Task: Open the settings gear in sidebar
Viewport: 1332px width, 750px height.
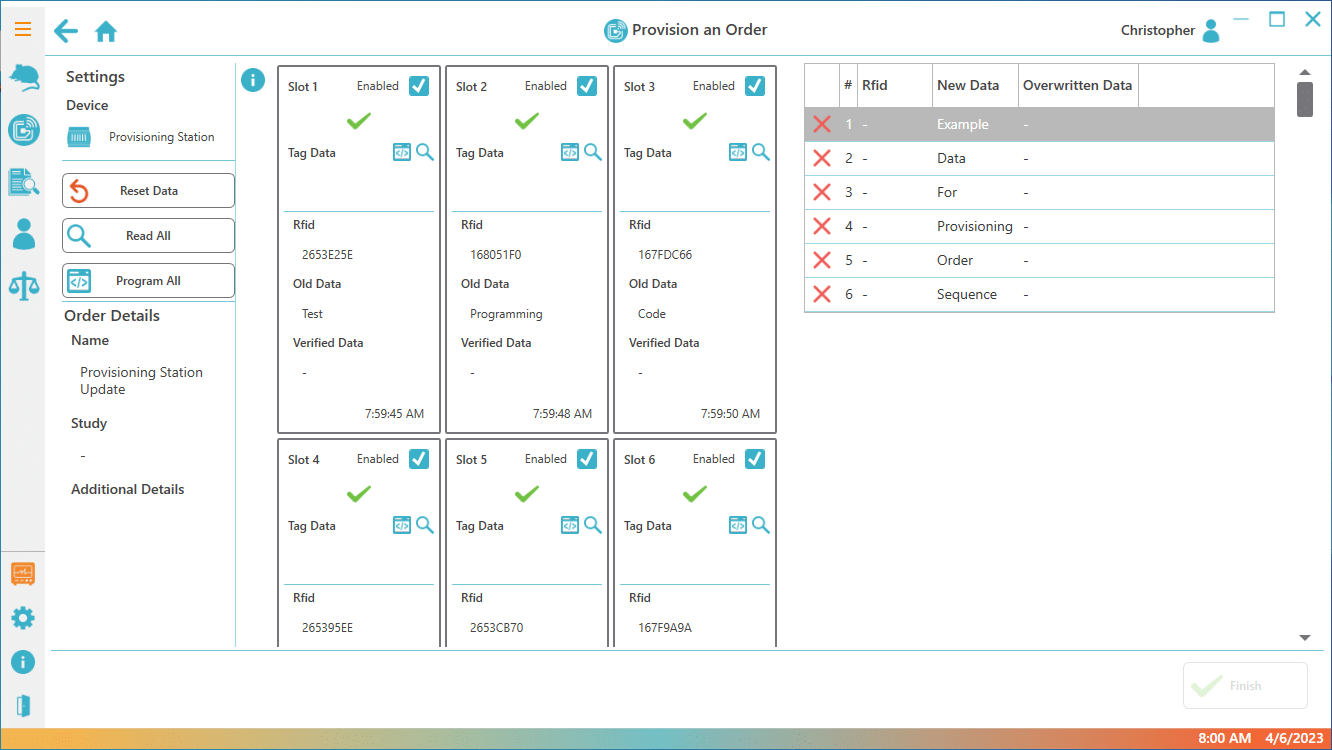Action: point(23,618)
